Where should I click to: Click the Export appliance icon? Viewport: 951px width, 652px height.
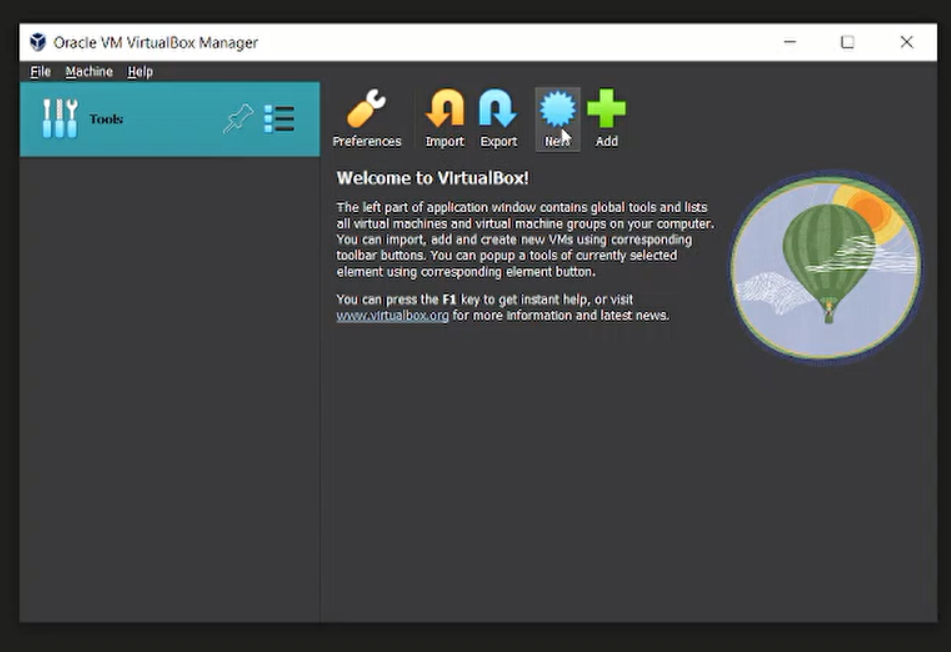(498, 110)
